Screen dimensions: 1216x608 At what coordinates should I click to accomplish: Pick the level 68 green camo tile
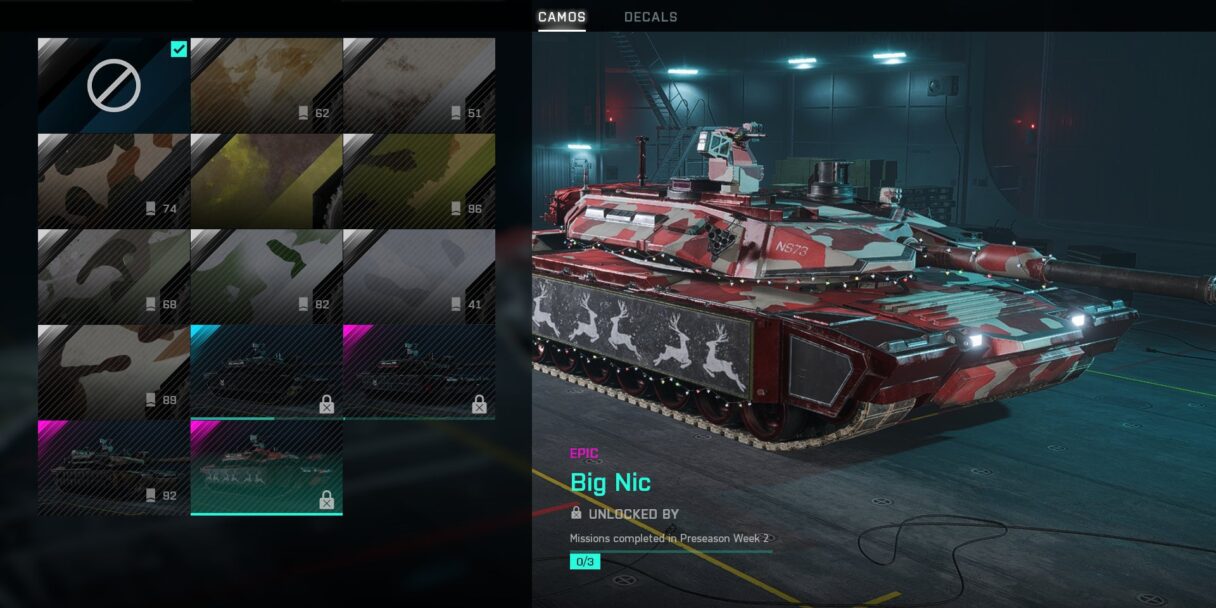pos(113,276)
